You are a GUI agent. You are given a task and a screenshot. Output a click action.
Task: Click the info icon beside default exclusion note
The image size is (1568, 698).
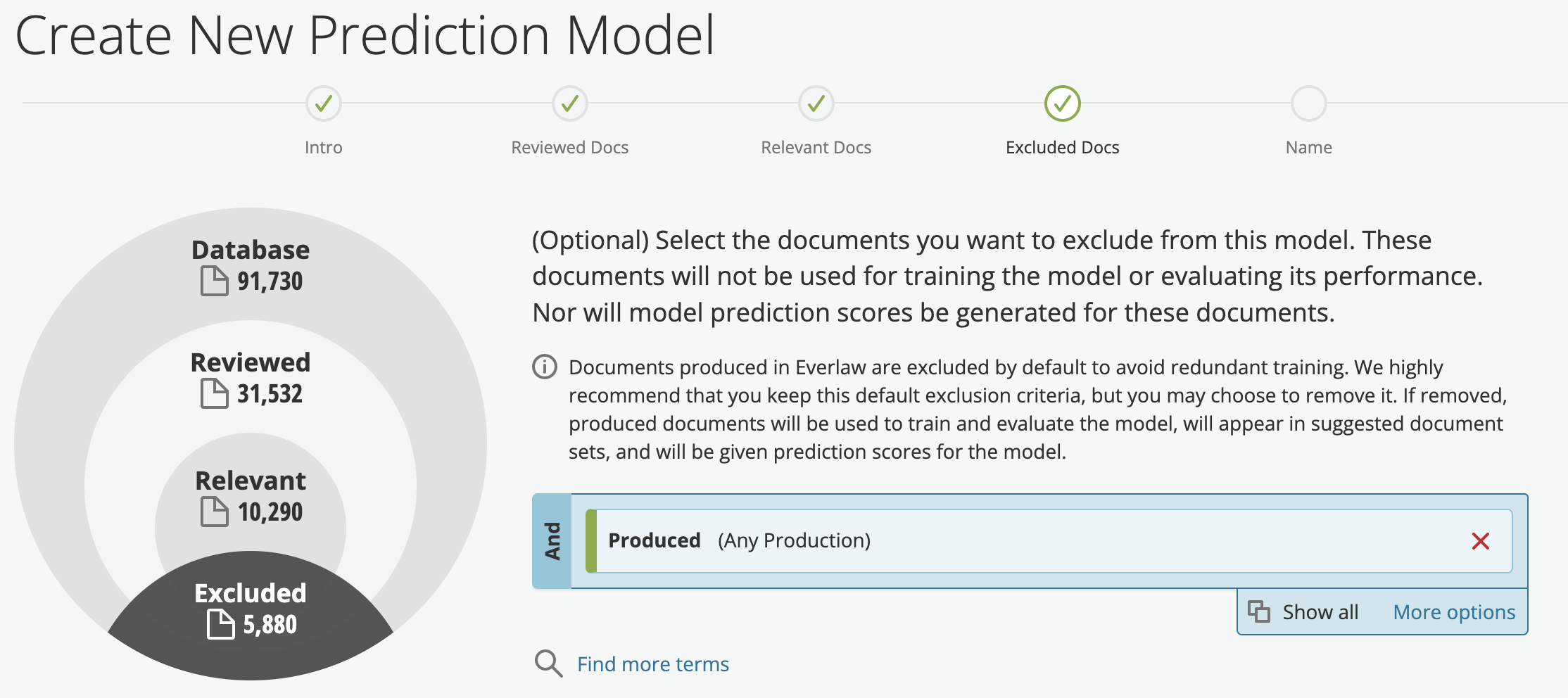[545, 367]
